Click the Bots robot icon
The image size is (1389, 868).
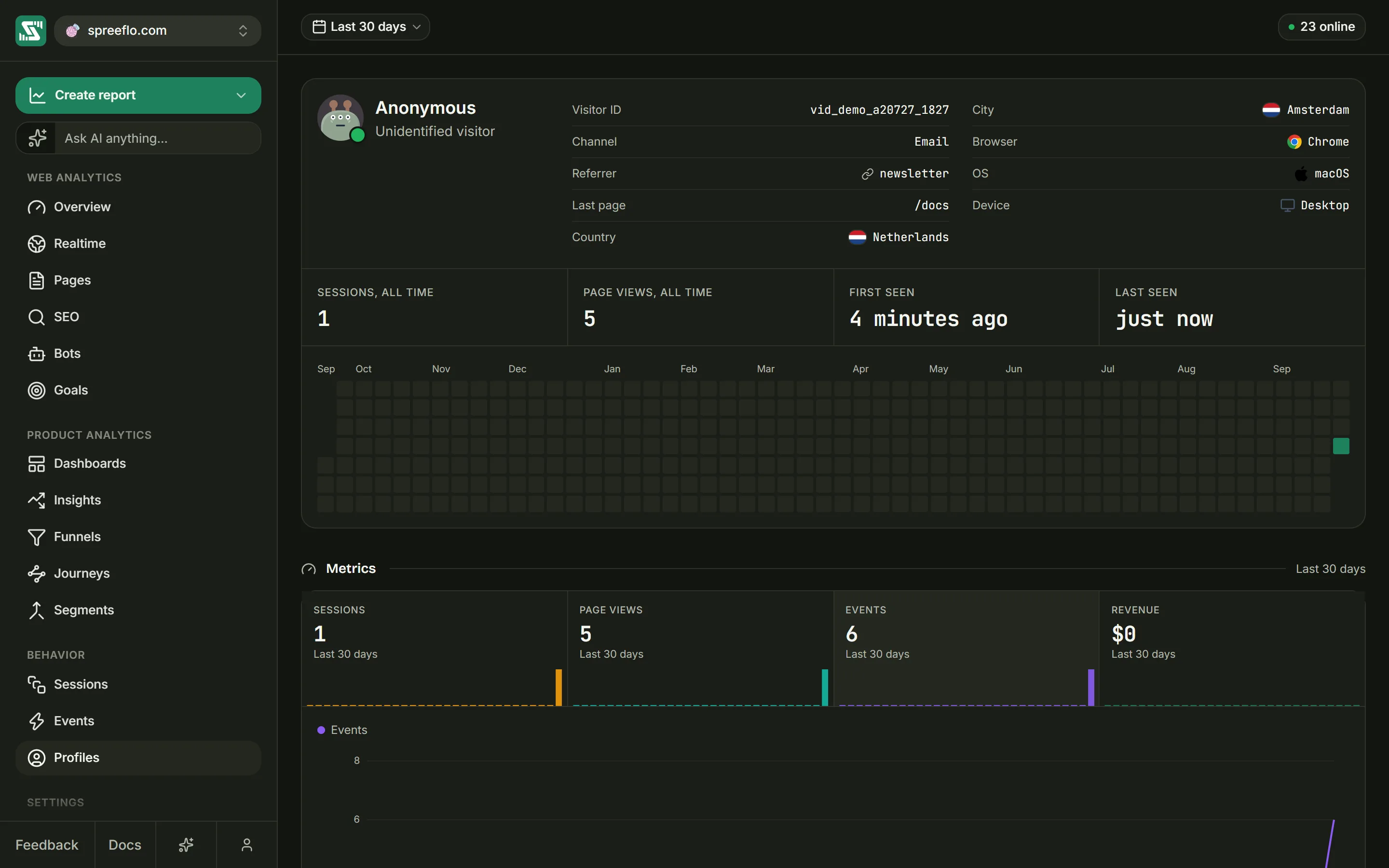(36, 353)
